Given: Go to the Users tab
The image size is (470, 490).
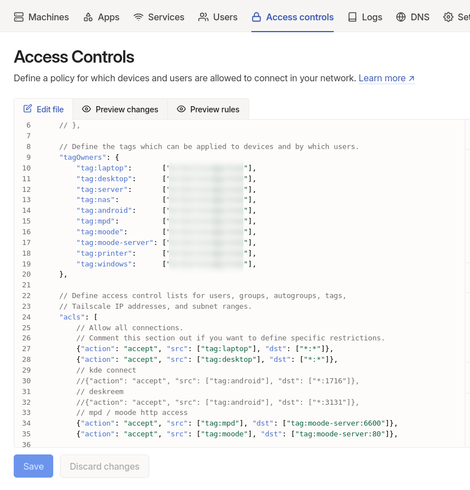Looking at the screenshot, I should (218, 17).
